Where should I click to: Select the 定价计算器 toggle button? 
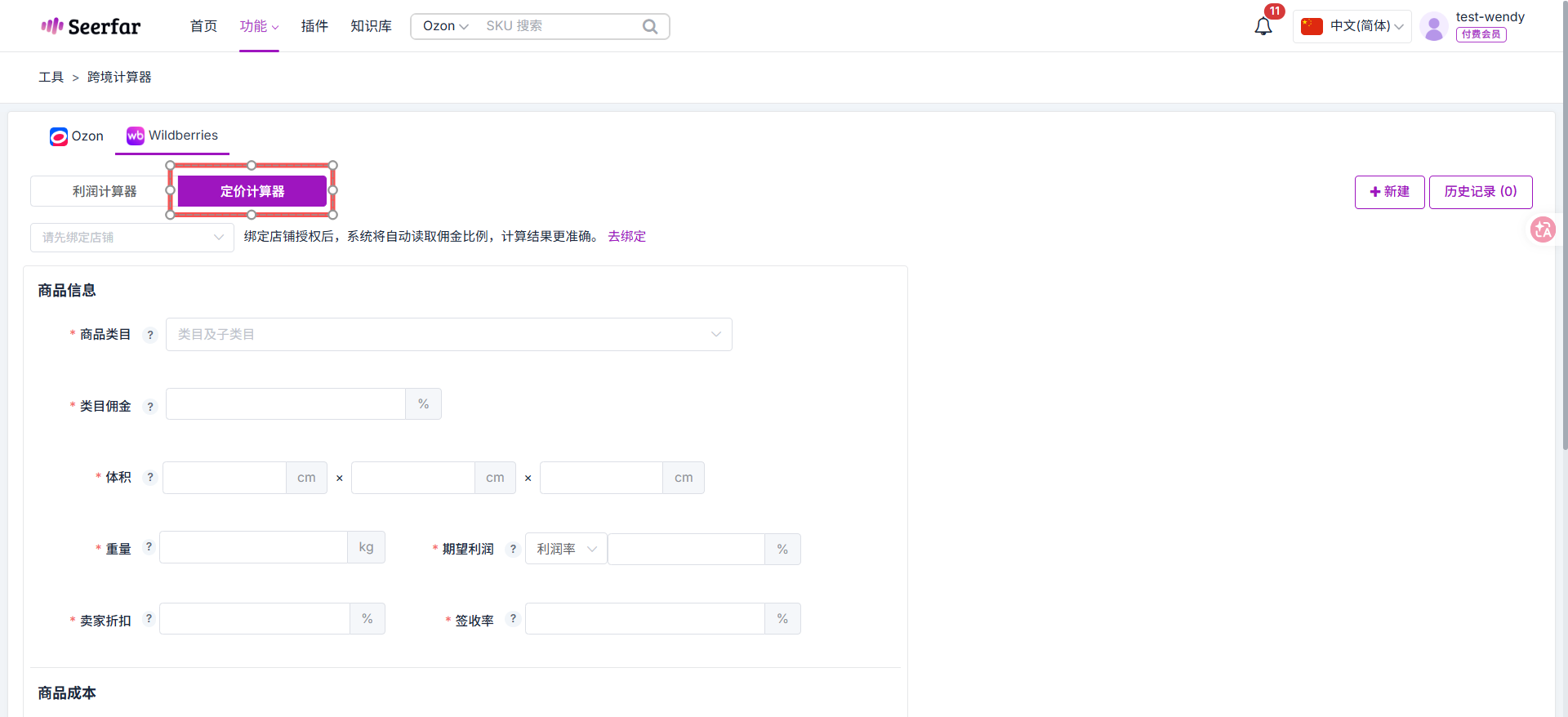click(252, 191)
